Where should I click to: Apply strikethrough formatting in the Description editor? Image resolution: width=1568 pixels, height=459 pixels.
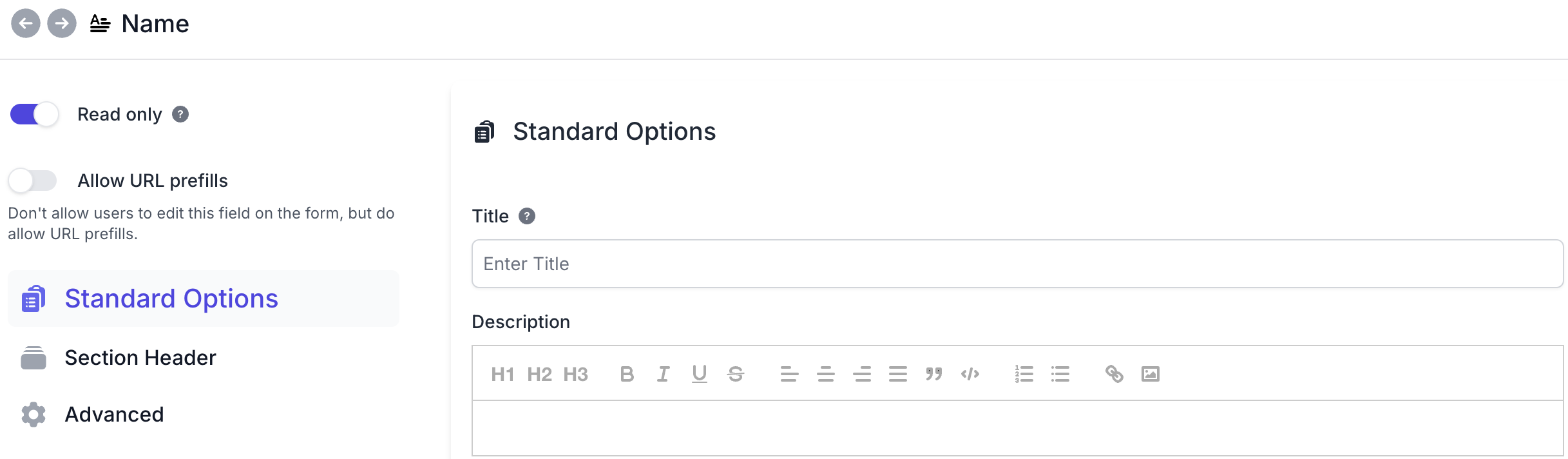click(x=736, y=374)
